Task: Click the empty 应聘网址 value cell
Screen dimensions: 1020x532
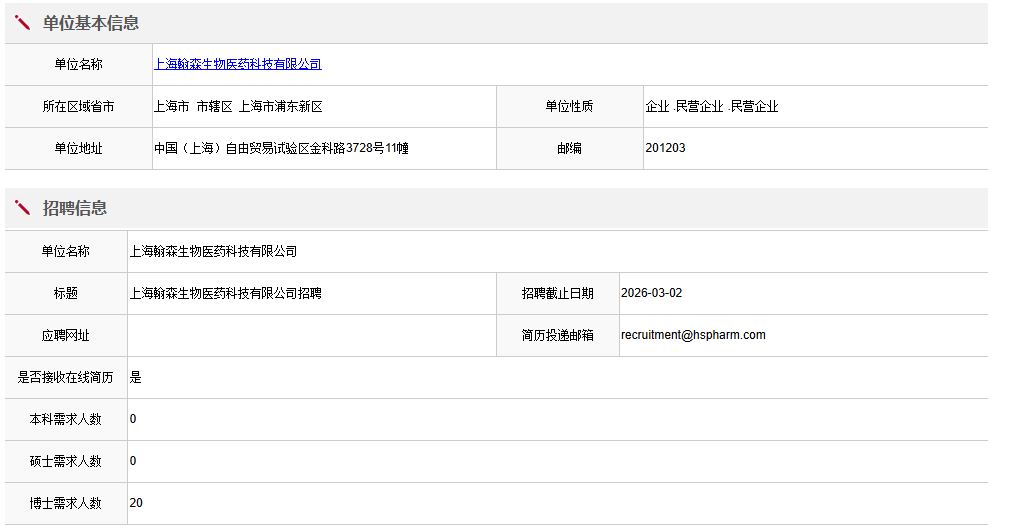Action: tap(311, 335)
